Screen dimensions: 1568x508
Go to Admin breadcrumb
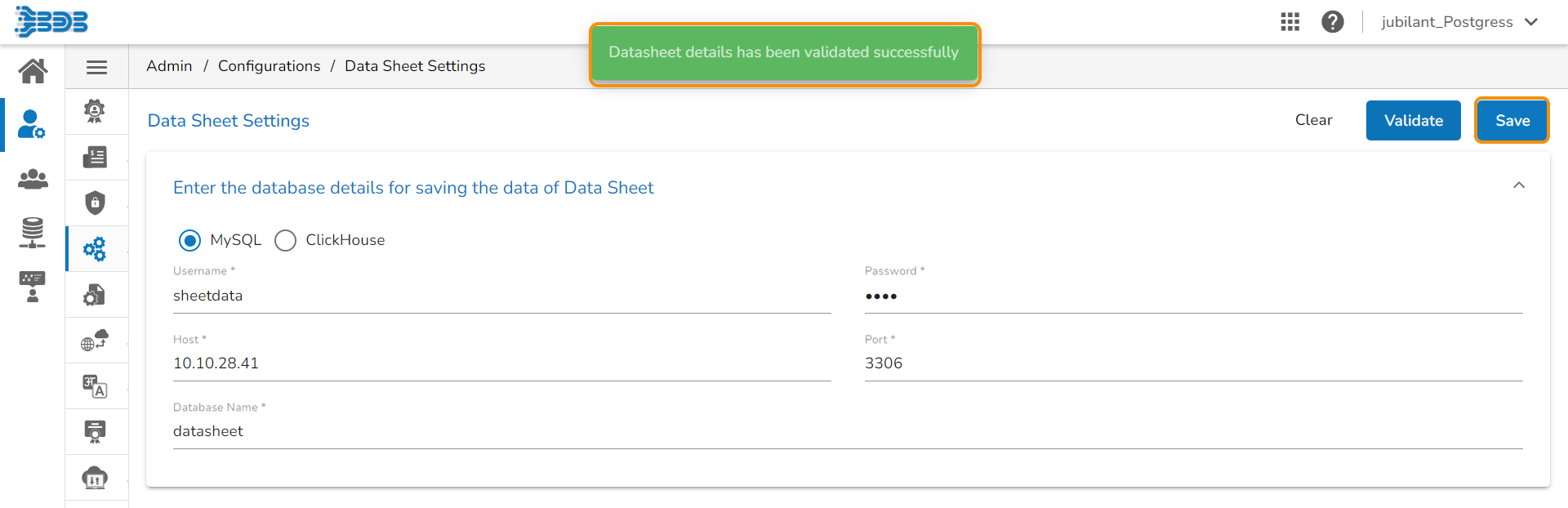169,66
